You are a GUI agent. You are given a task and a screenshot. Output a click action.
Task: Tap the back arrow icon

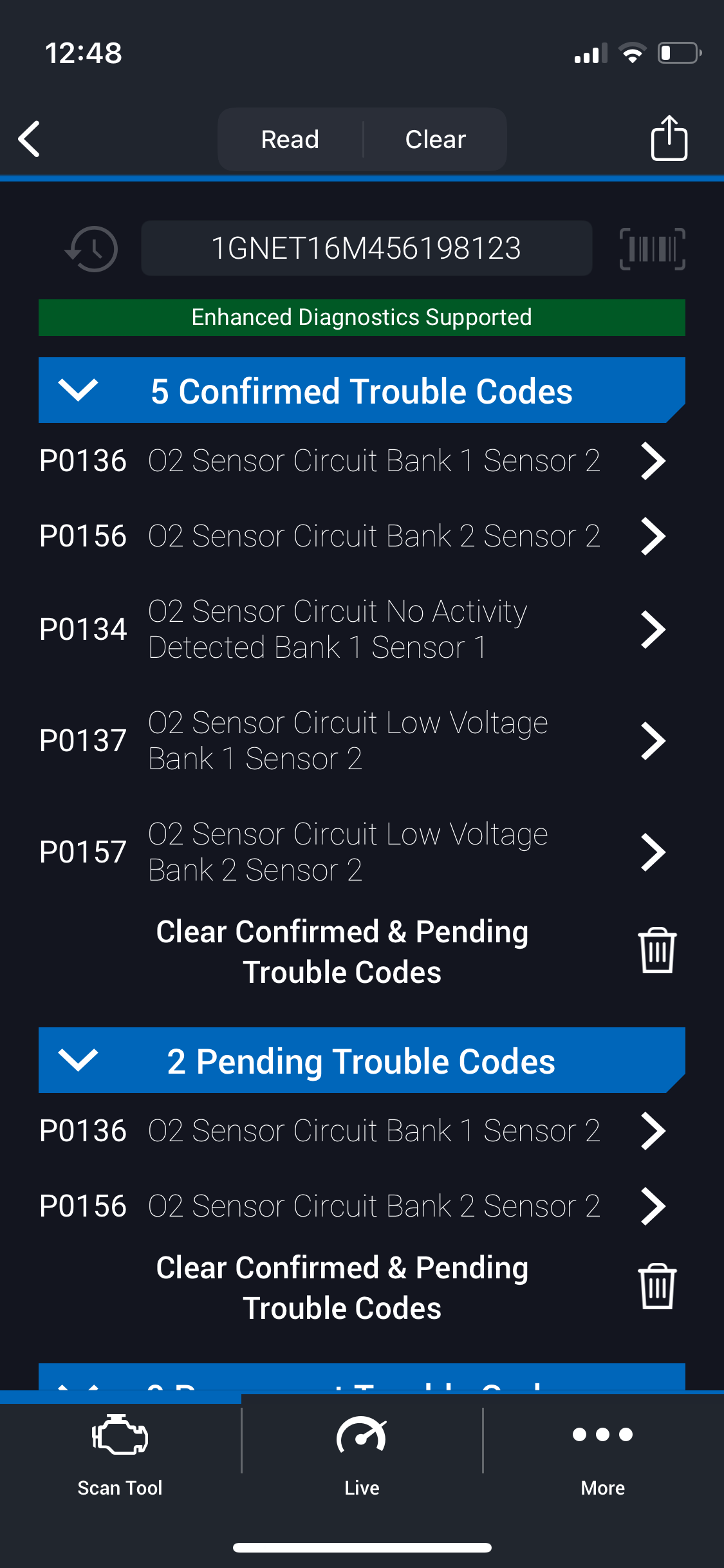30,139
